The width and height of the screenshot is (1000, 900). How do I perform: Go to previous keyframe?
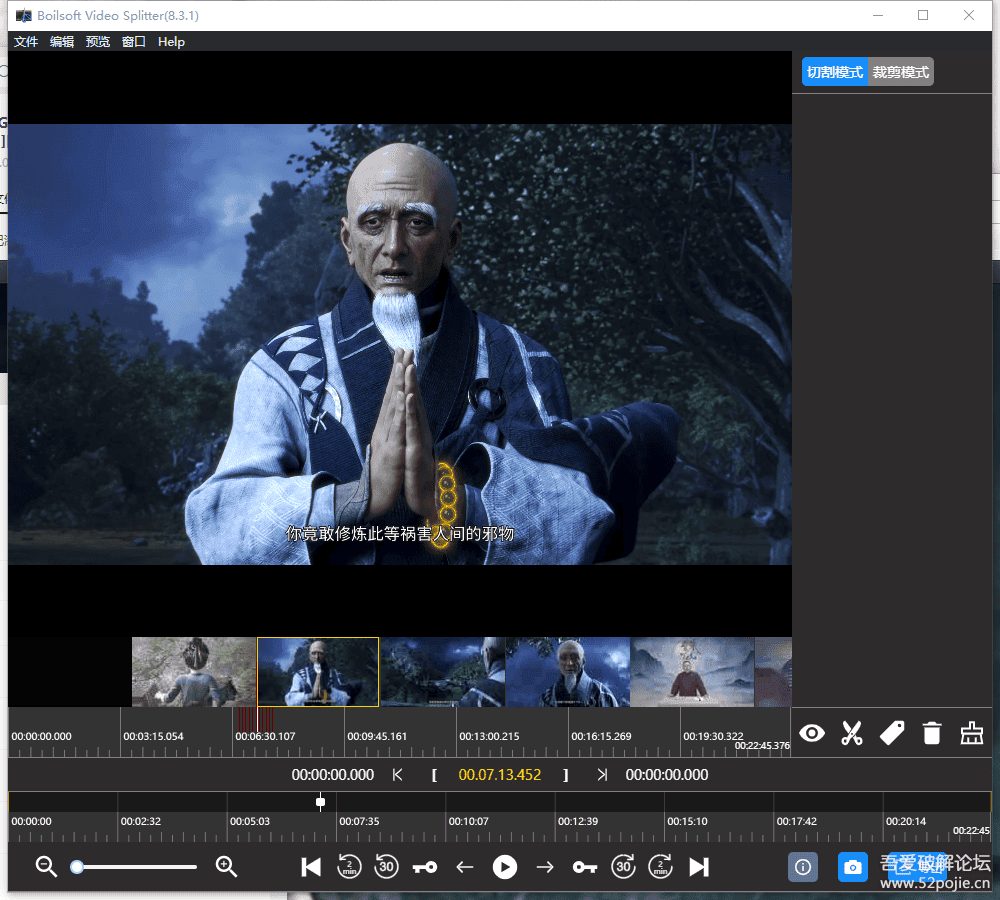click(x=425, y=867)
